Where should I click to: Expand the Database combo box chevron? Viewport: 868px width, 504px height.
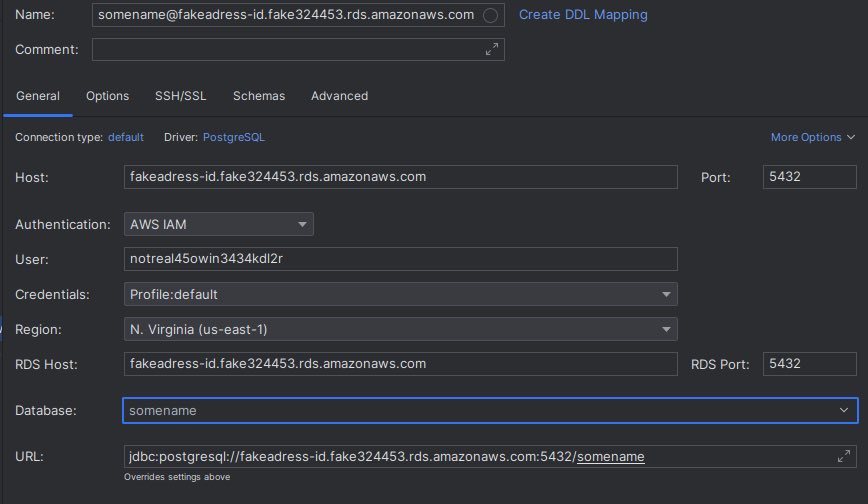[844, 410]
